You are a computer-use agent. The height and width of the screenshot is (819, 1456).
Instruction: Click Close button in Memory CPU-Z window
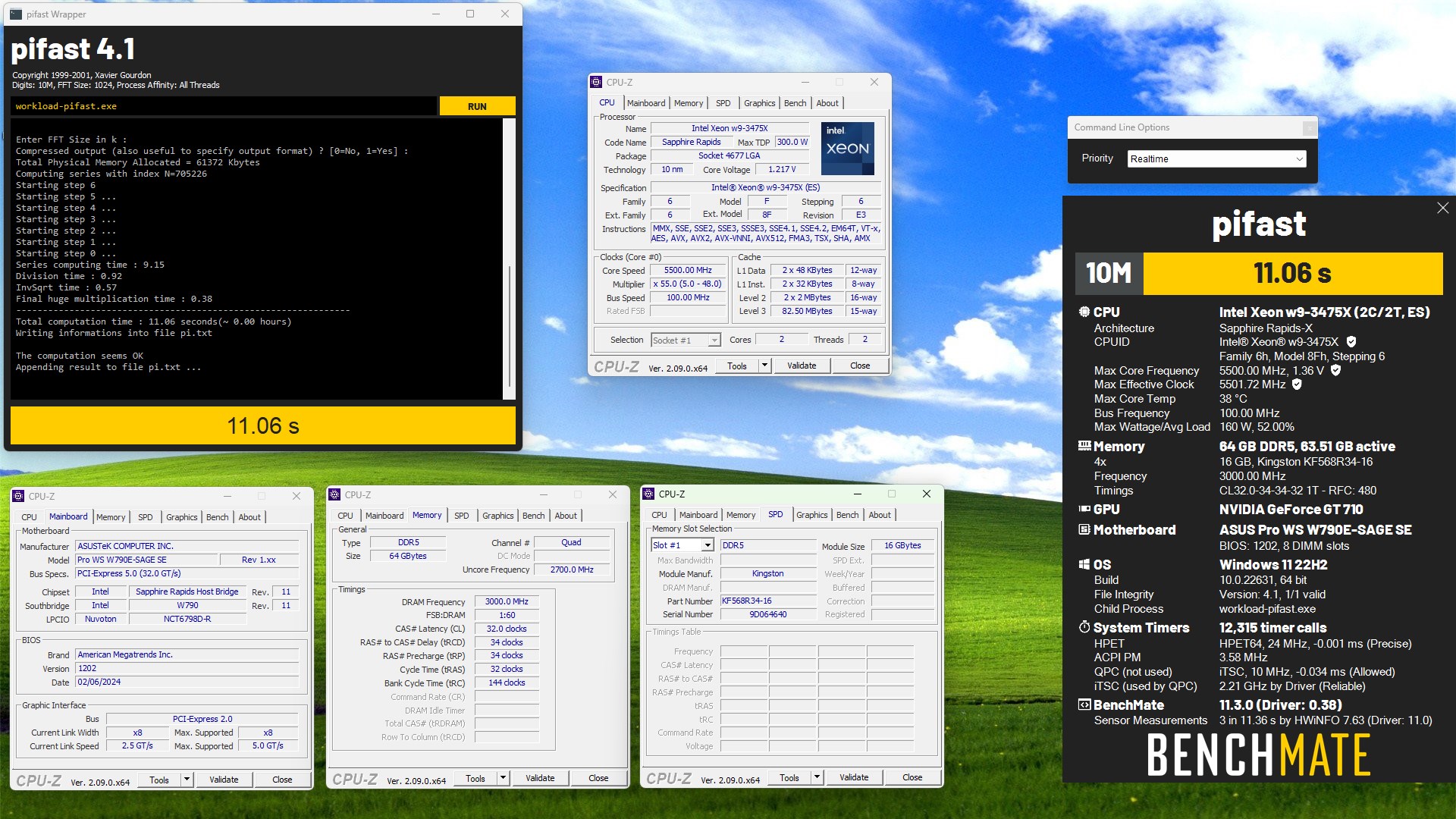(598, 778)
